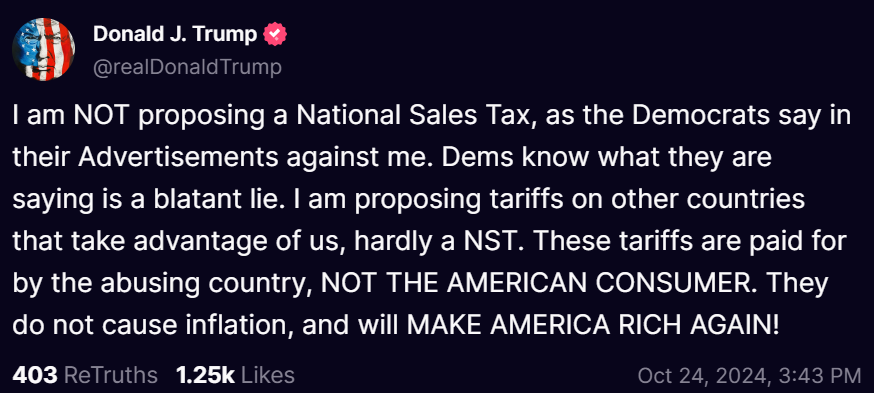
Task: Show the Likes label
Action: 268,375
